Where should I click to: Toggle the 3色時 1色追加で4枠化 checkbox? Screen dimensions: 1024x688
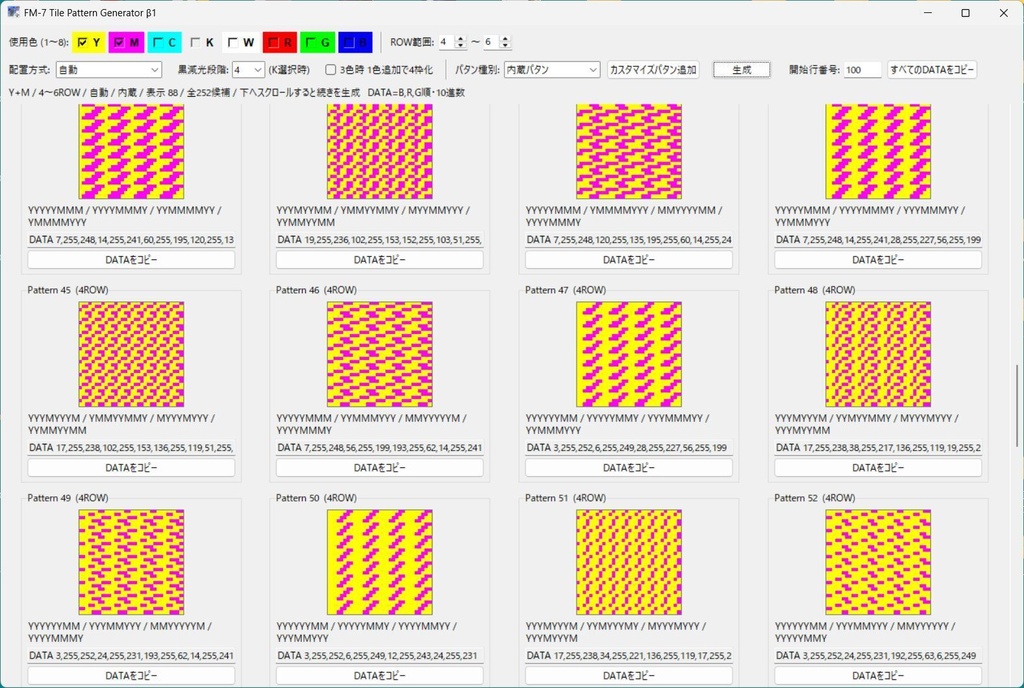330,70
